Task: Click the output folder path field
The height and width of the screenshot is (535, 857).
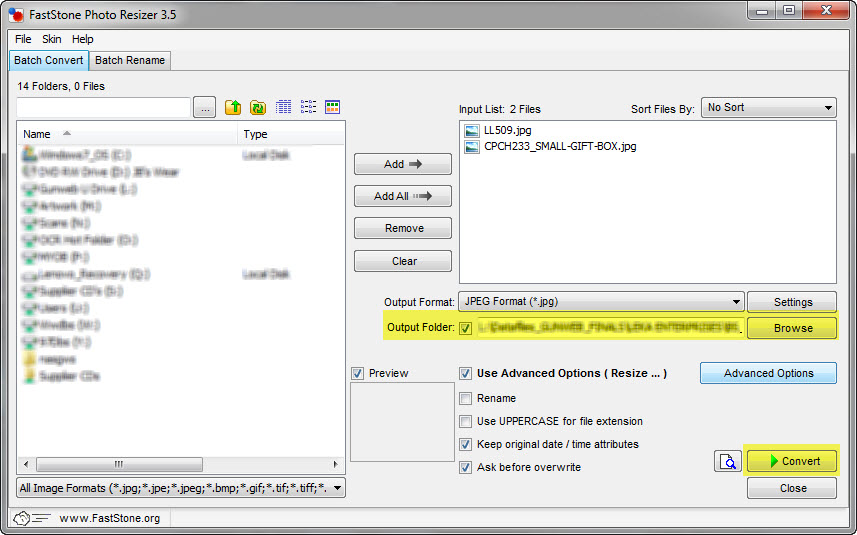Action: [x=610, y=328]
